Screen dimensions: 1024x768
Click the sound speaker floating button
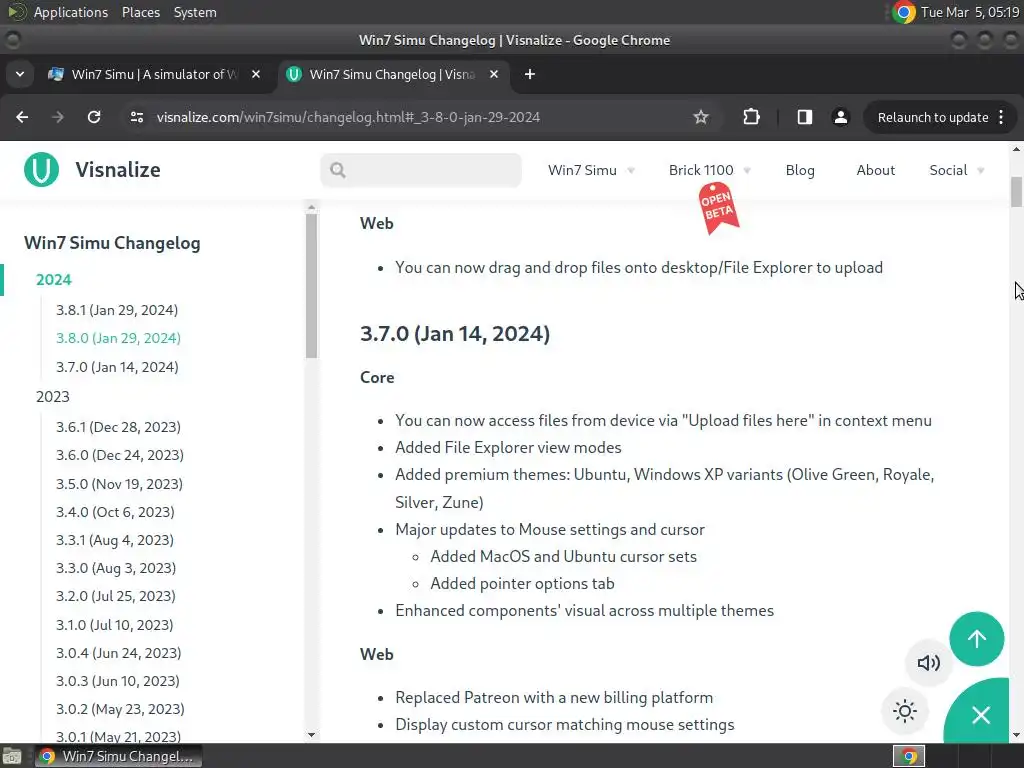(x=928, y=663)
